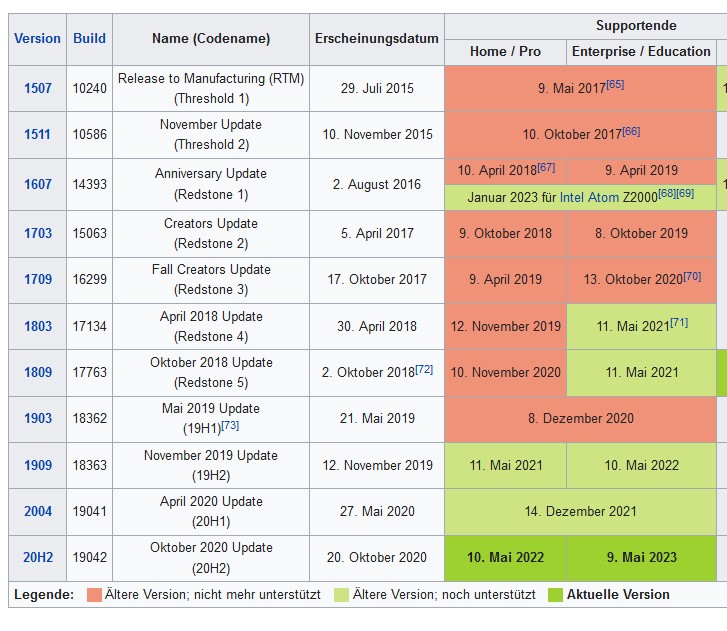Viewport: 727px width, 631px height.
Task: Click build number 18362
Action: pyautogui.click(x=89, y=418)
